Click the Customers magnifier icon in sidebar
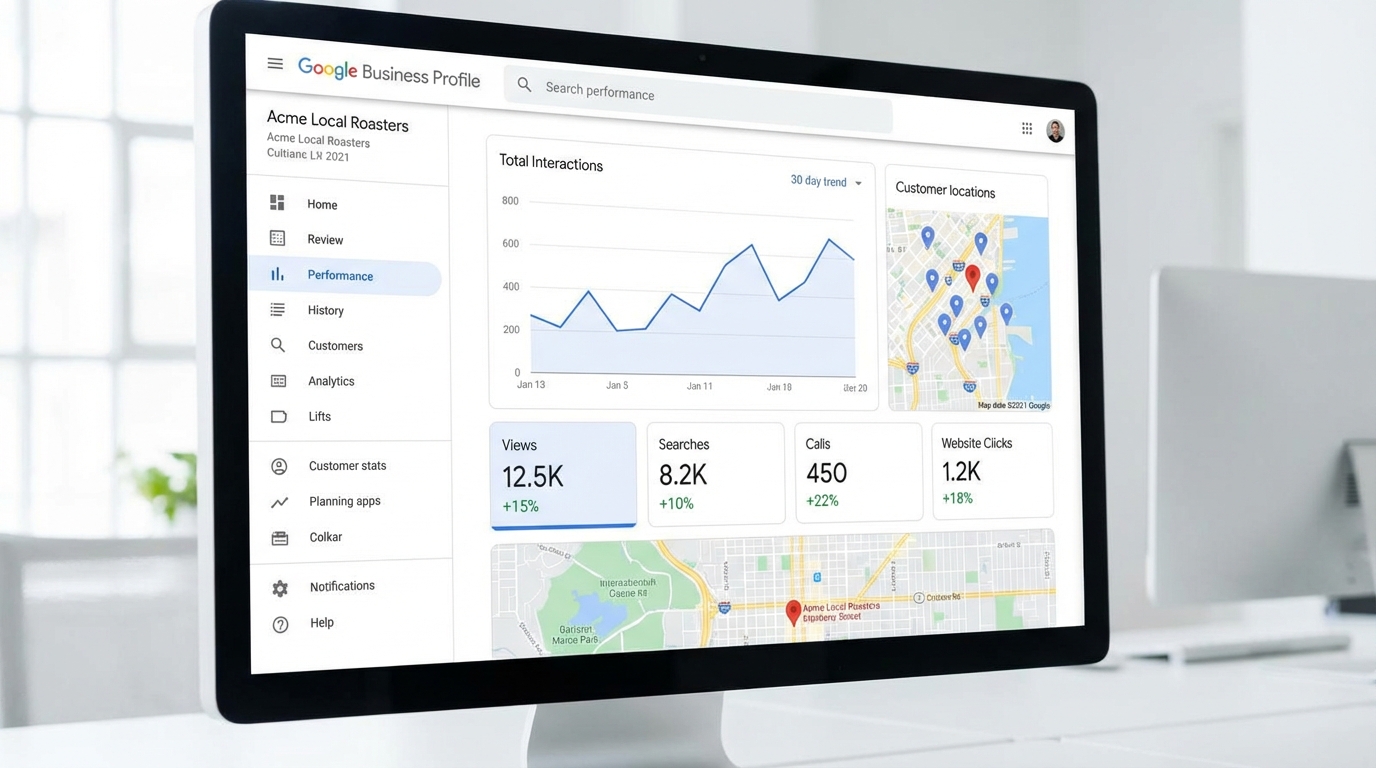Screen dimensions: 1376x768 click(x=278, y=345)
